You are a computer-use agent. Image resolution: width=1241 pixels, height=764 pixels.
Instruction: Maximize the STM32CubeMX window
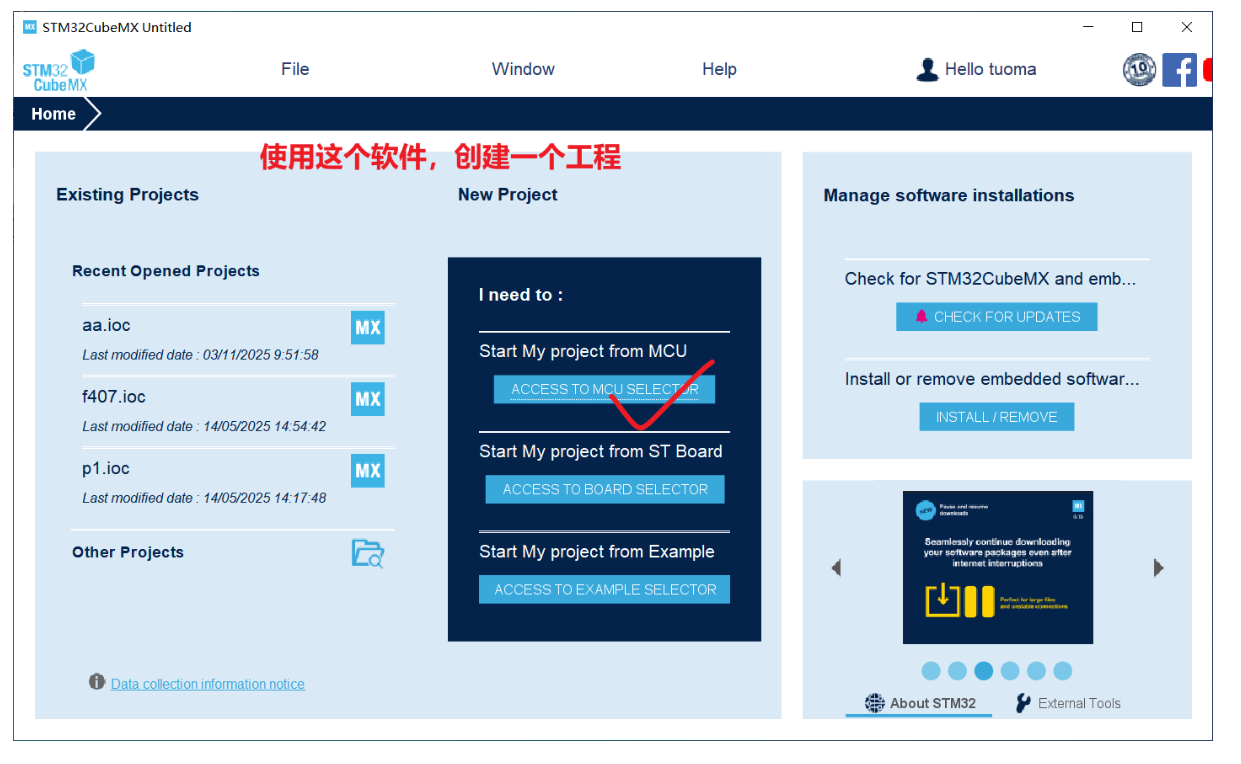coord(1137,27)
